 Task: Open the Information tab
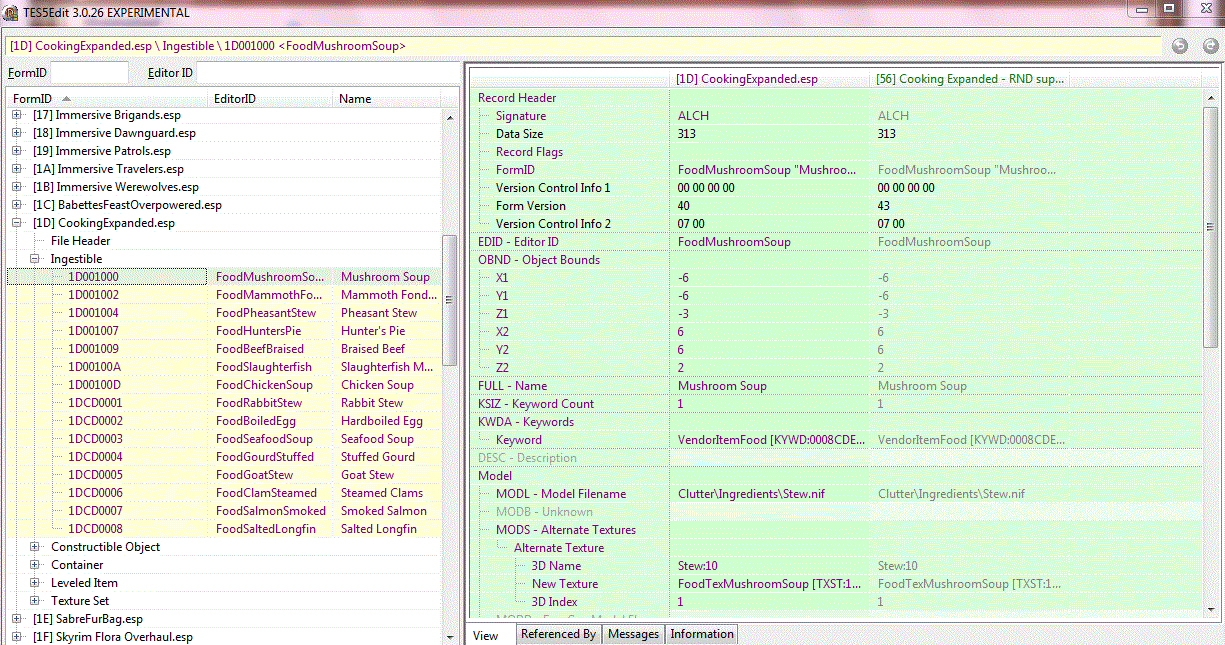702,634
